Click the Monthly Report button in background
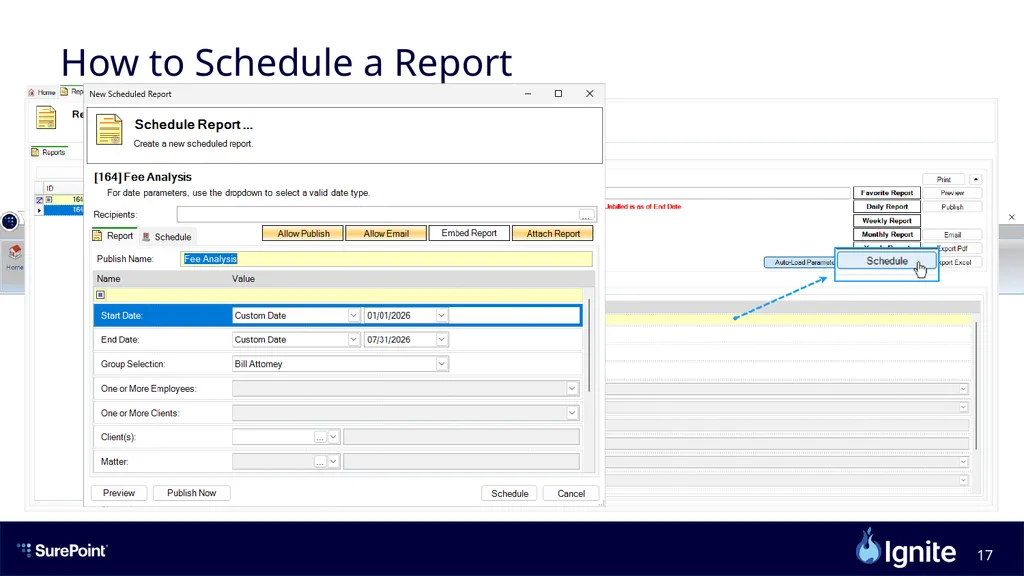This screenshot has height=576, width=1024. (887, 234)
